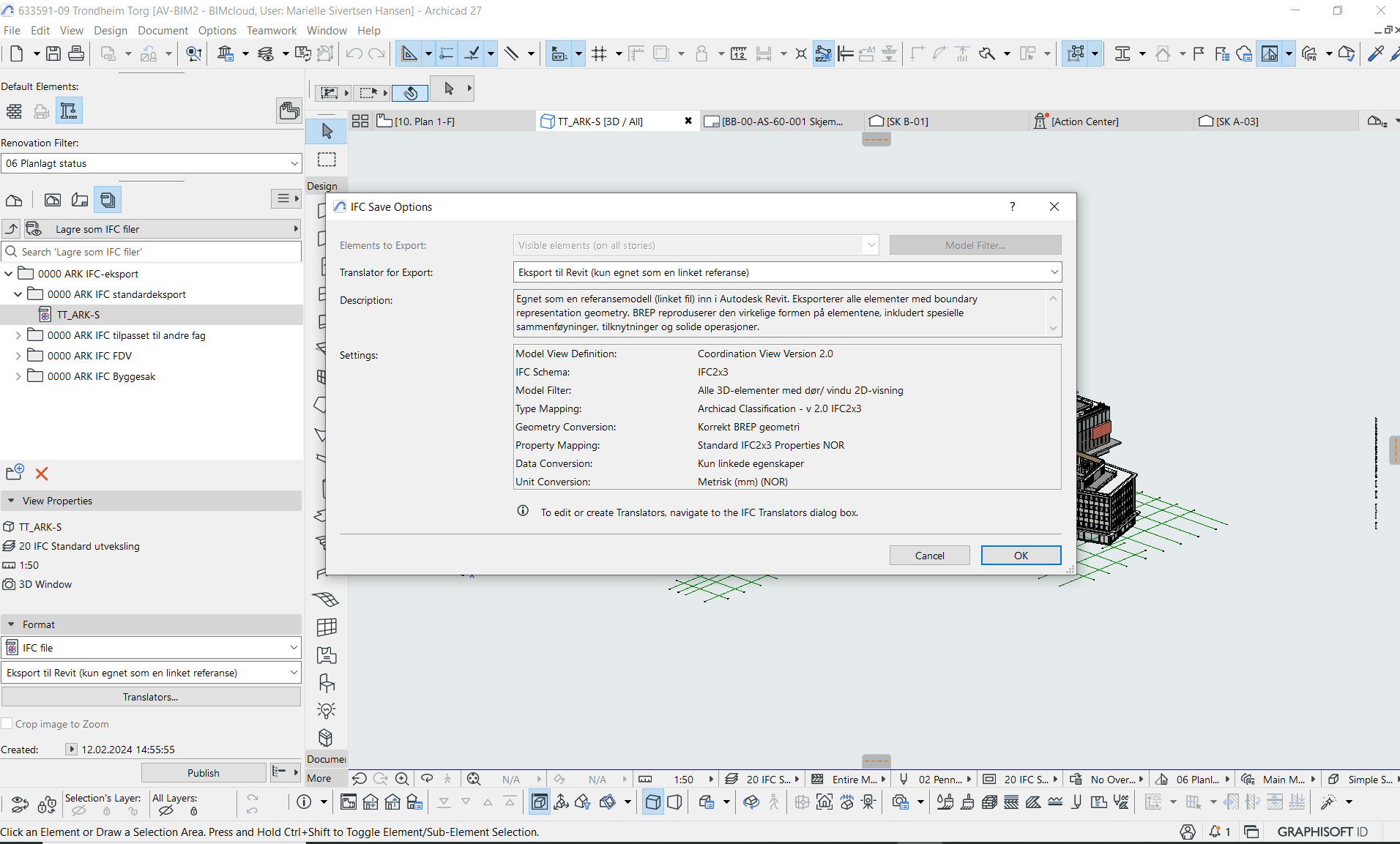Toggle the All Layers visibility eye icon
This screenshot has height=844, width=1400.
point(166,811)
